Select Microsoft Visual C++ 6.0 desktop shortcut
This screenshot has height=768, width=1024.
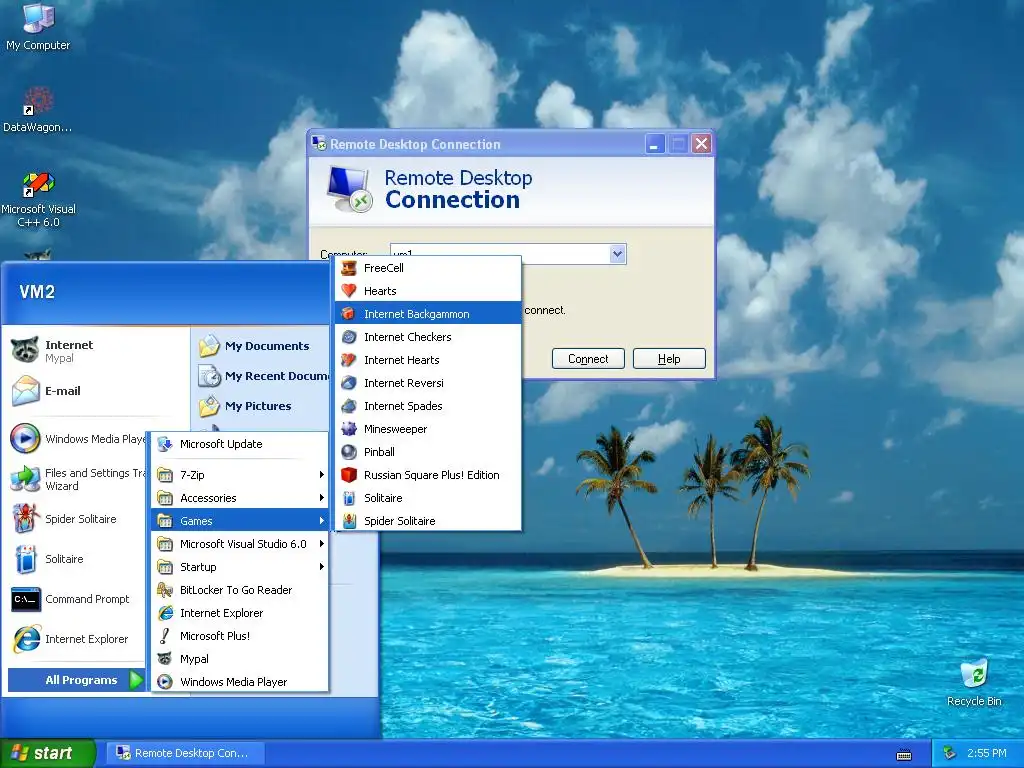38,199
